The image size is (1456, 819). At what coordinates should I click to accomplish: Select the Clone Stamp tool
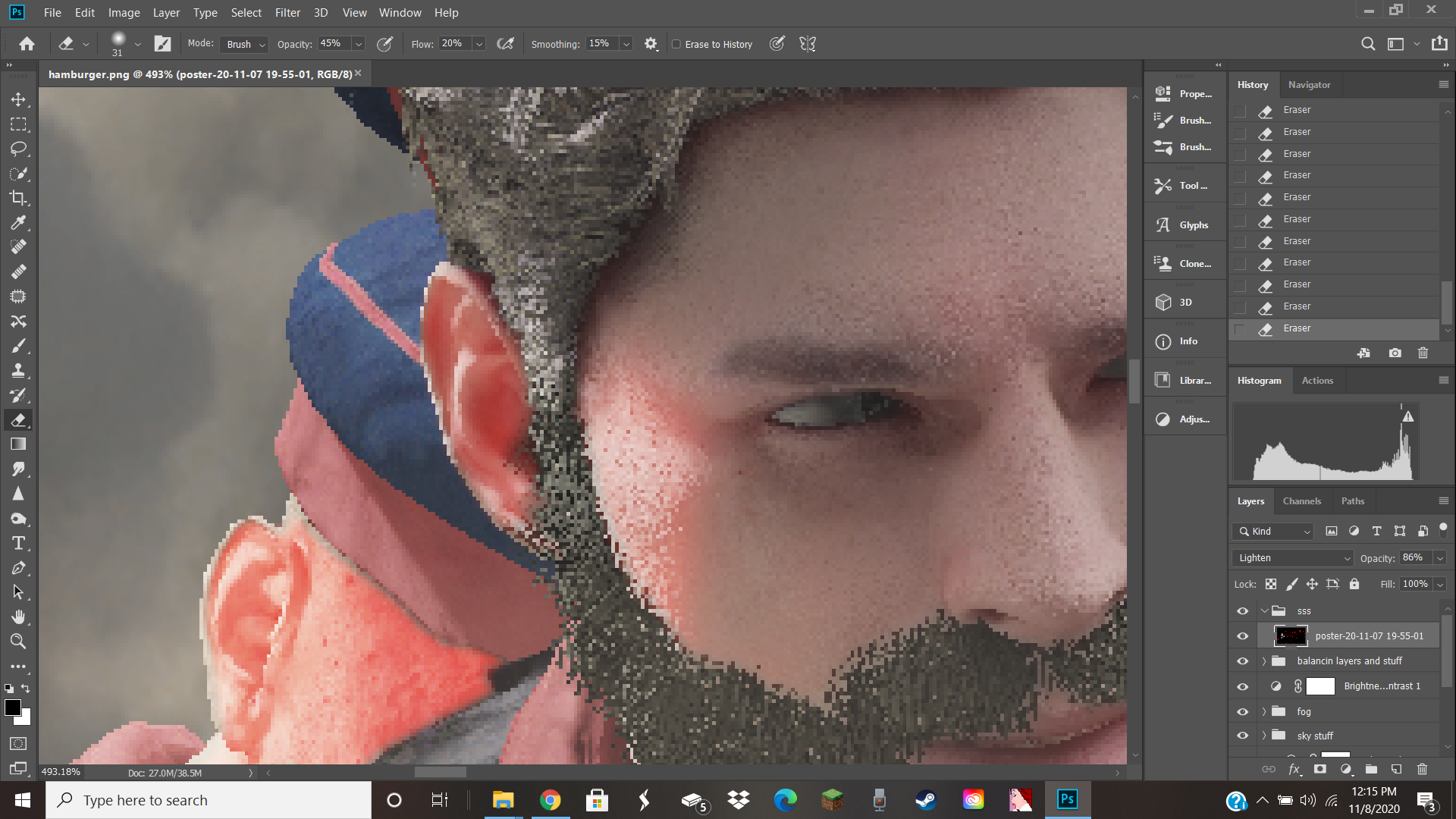click(18, 371)
